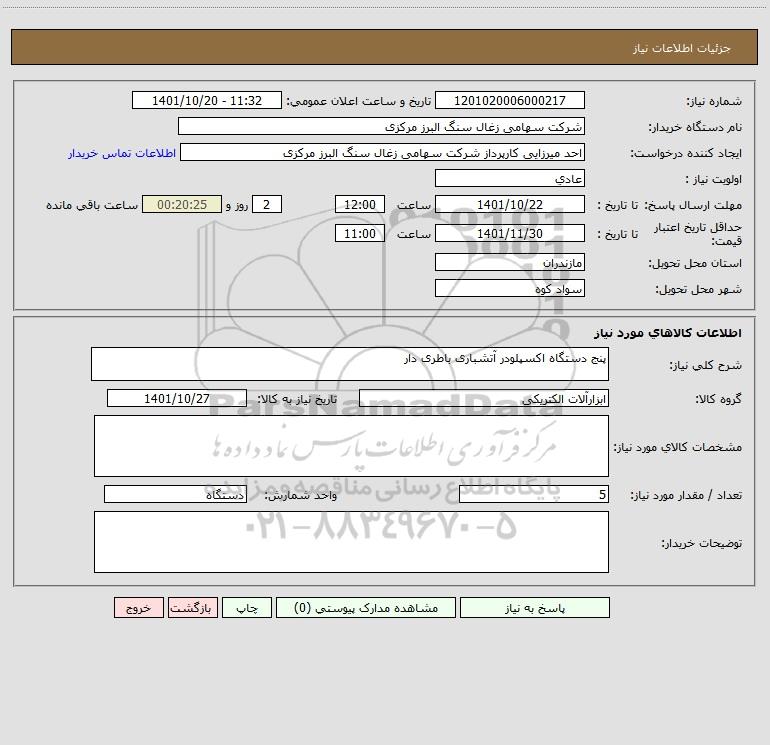770x745 pixels.
Task: Click label ایجاد کننده درخواست
Action: click(x=686, y=153)
